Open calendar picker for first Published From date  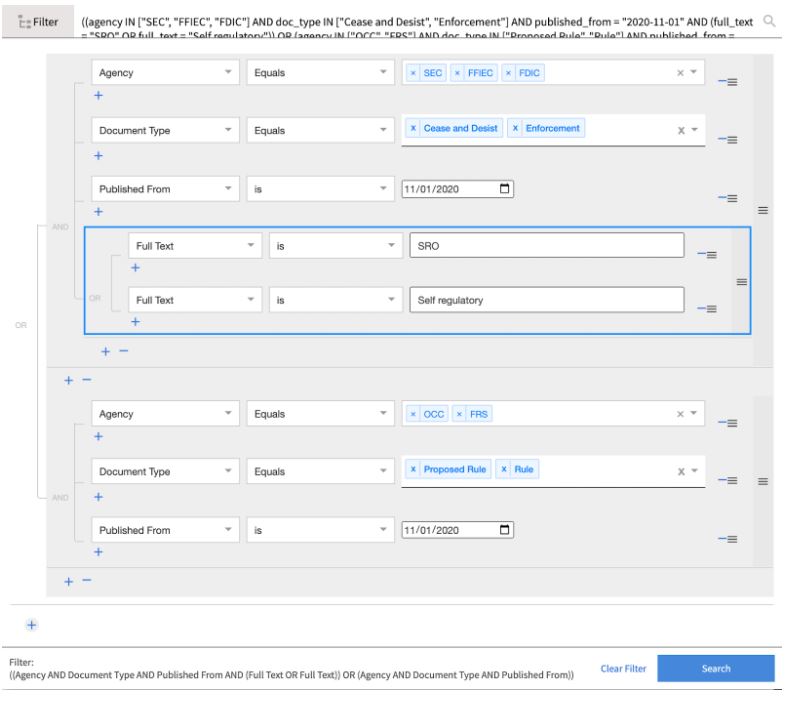(x=504, y=189)
